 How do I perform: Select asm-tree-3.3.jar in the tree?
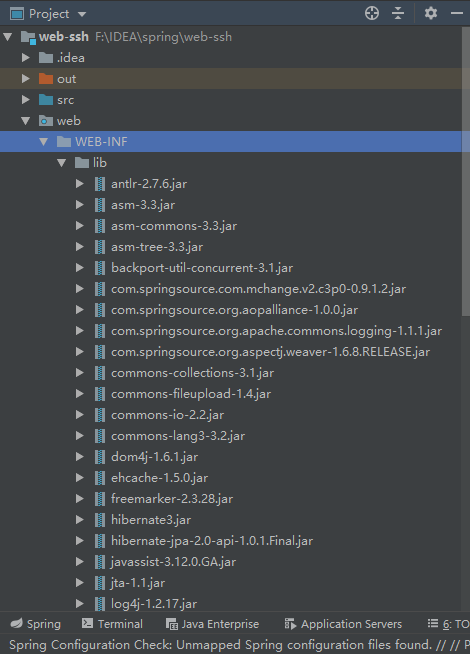tap(157, 247)
